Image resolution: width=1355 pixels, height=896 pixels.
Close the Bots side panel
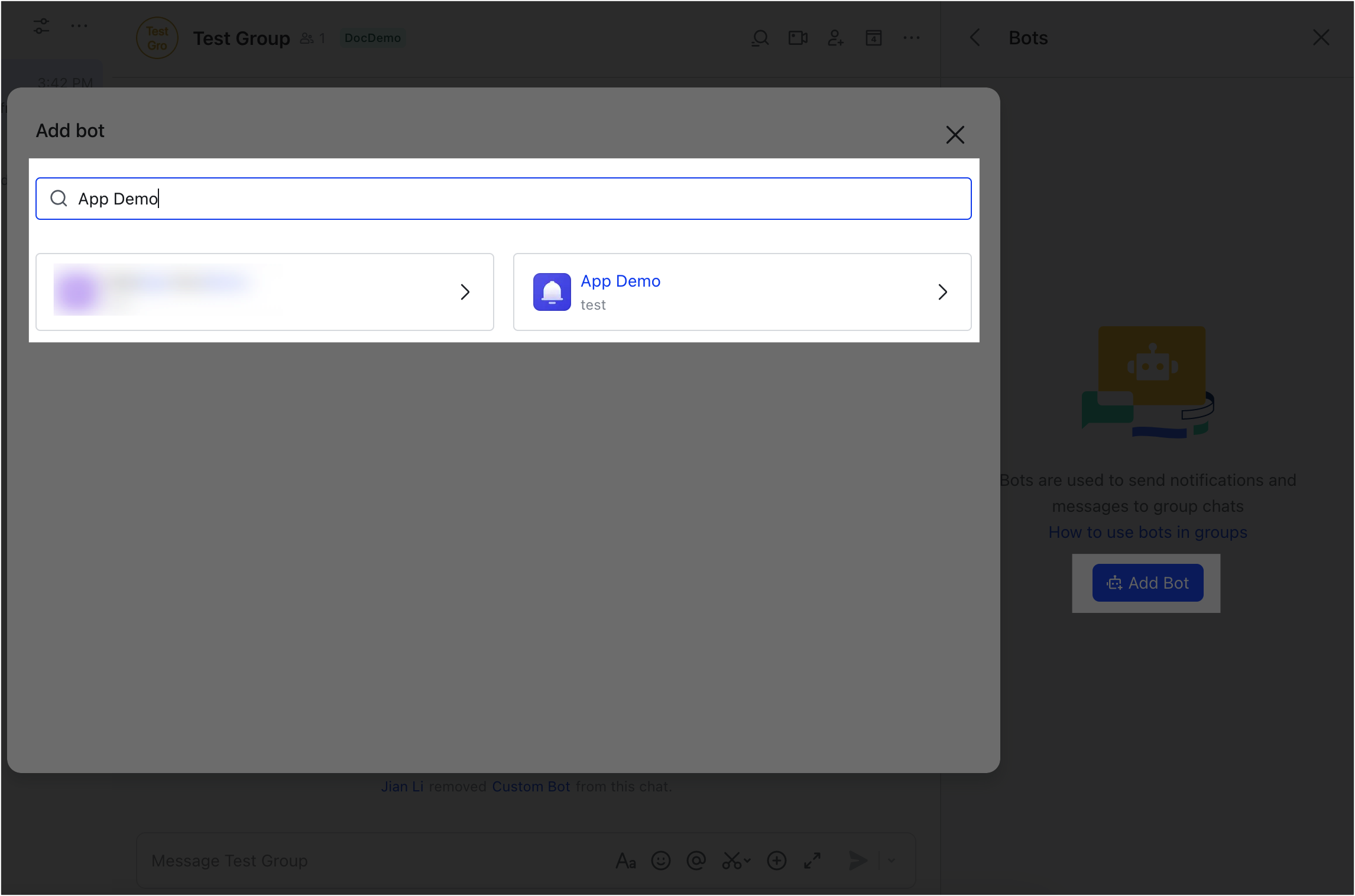tap(1321, 38)
